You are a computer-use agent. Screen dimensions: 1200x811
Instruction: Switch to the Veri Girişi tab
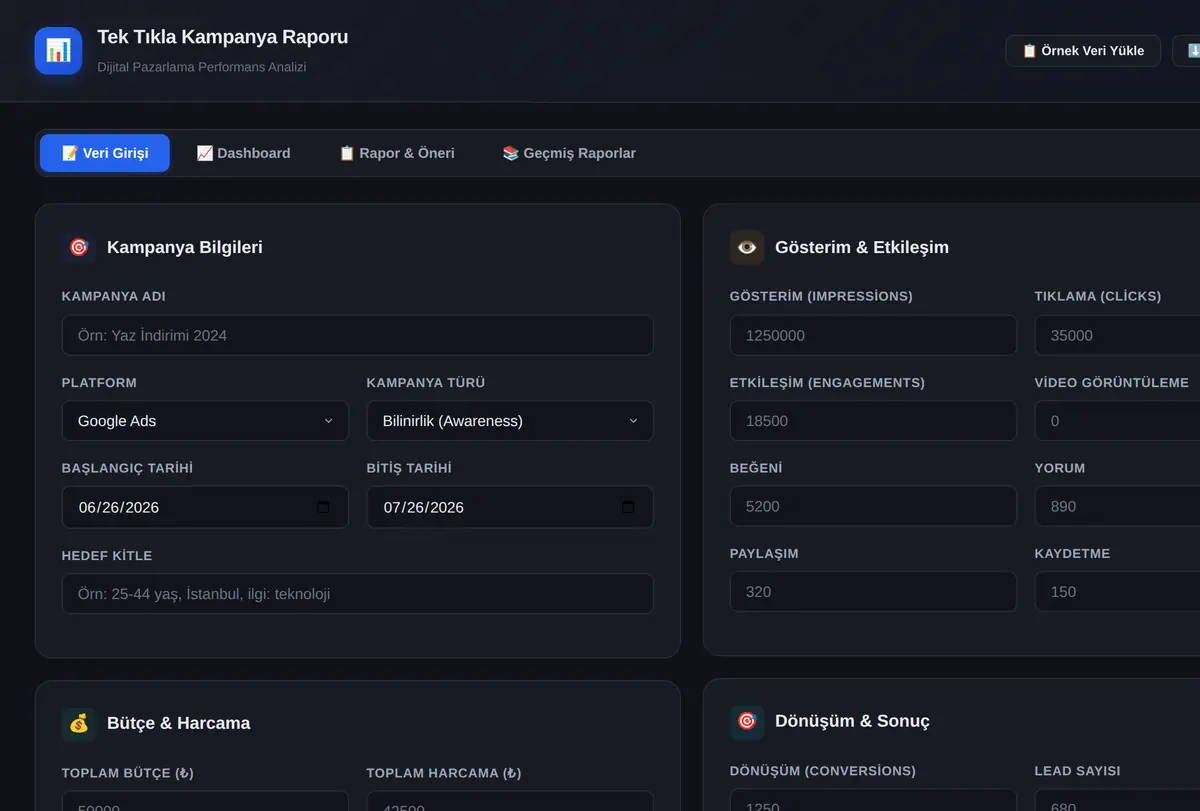click(105, 153)
